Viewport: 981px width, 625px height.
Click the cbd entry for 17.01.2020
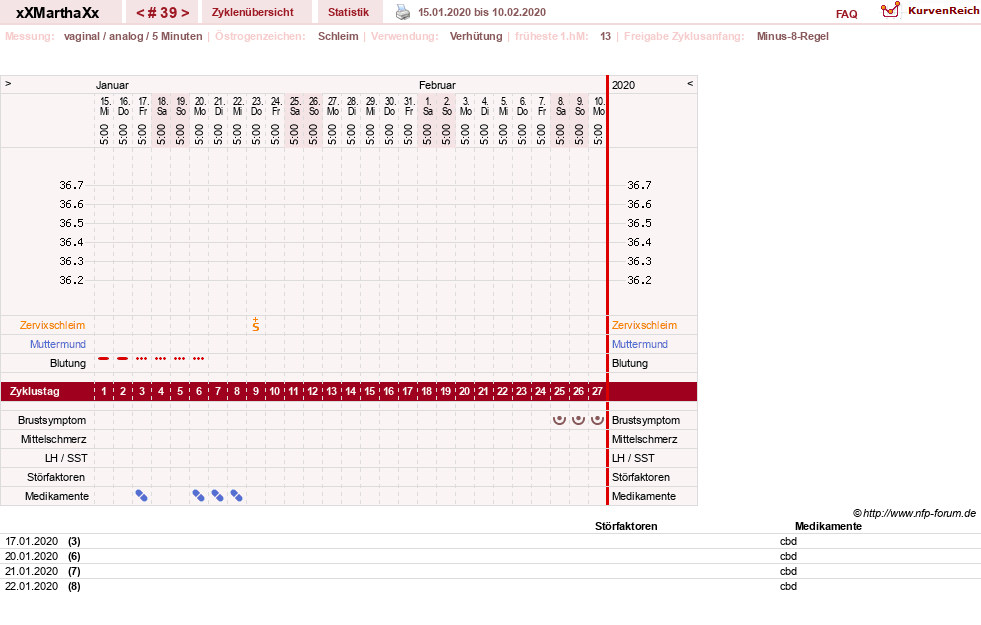click(x=788, y=541)
